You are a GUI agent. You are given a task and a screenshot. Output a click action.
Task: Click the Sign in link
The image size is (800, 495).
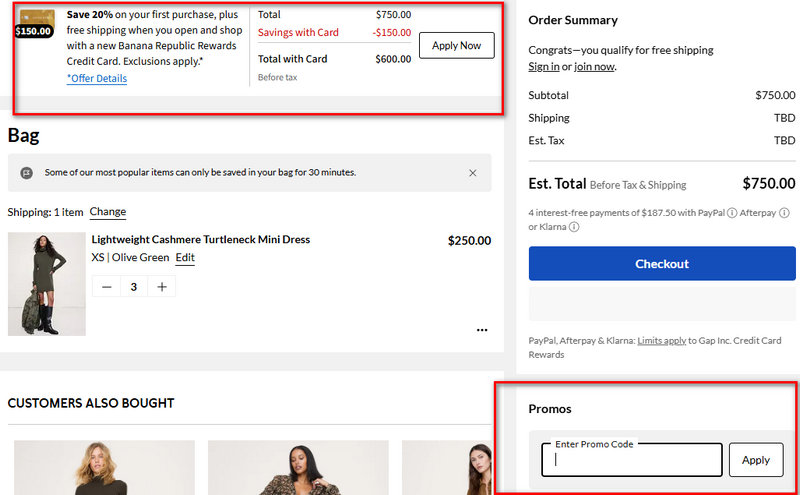coord(544,67)
